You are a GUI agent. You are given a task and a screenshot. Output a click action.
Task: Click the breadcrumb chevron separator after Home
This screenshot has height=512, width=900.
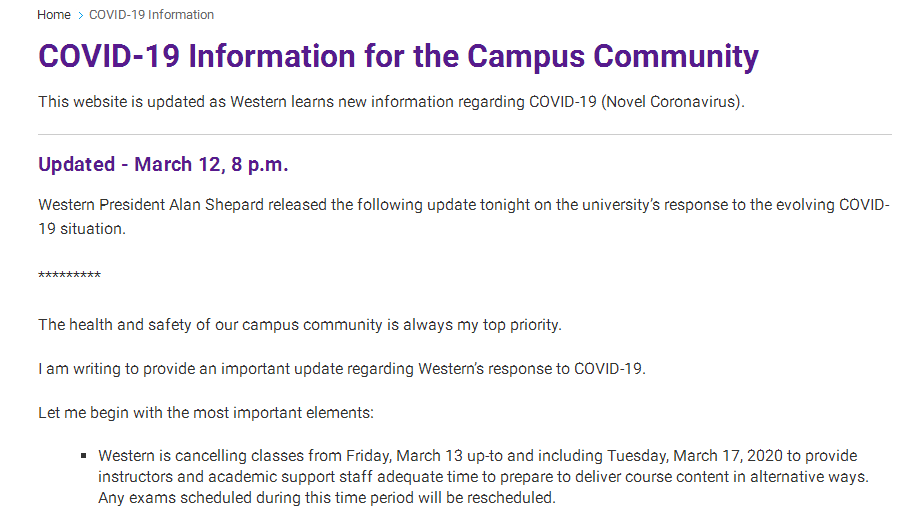click(x=80, y=15)
